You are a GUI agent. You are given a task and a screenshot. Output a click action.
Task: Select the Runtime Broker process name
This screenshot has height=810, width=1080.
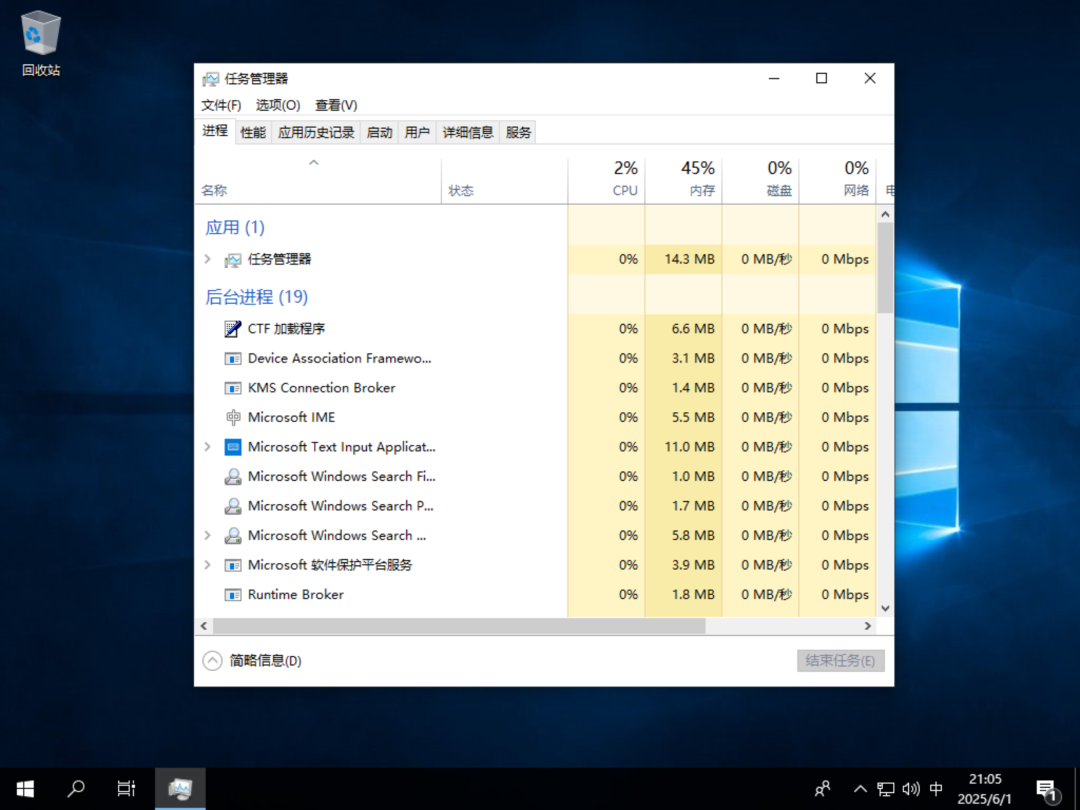[x=295, y=594]
